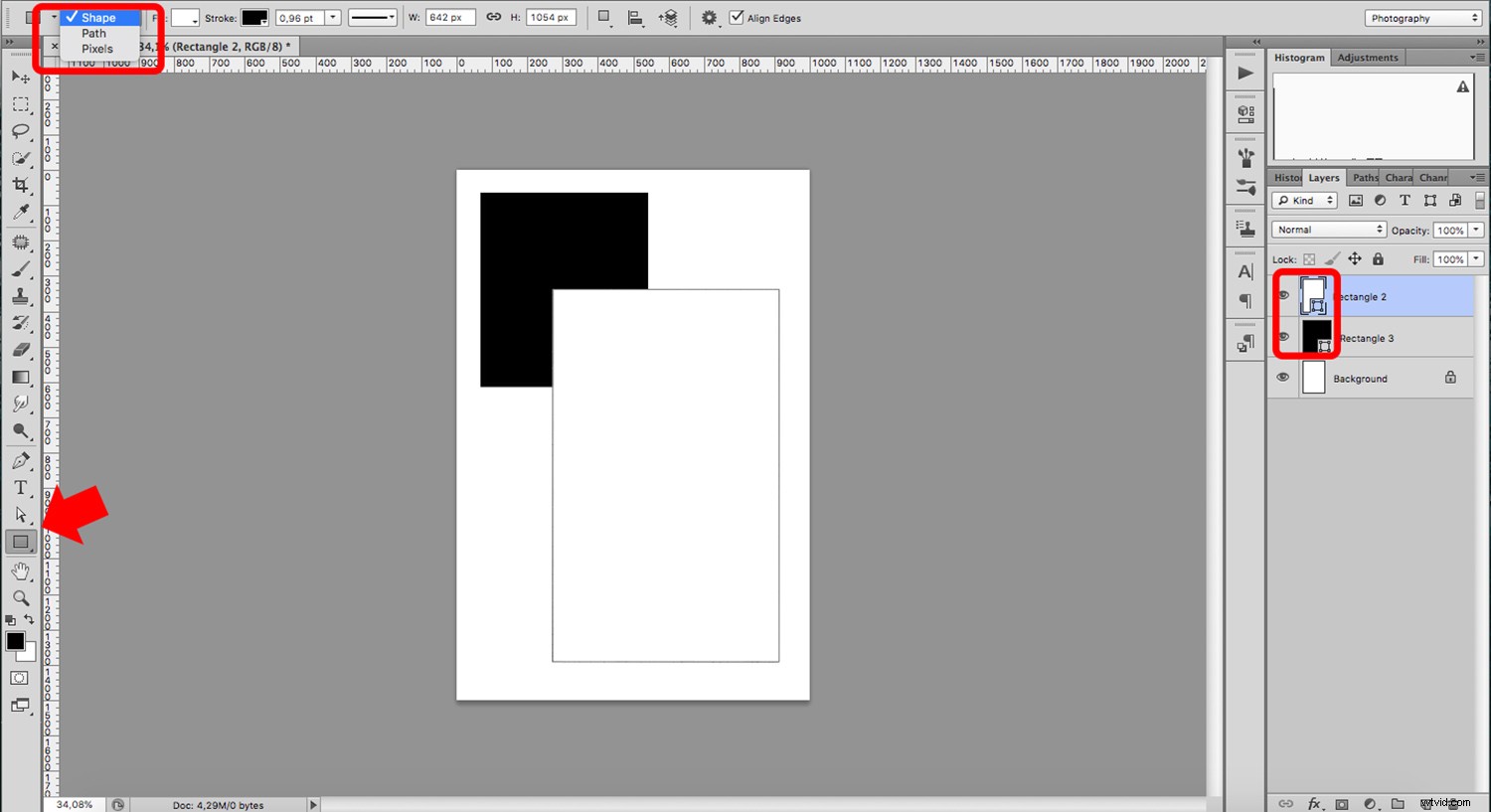Image resolution: width=1491 pixels, height=812 pixels.
Task: Hide the Background layer
Action: pos(1283,378)
